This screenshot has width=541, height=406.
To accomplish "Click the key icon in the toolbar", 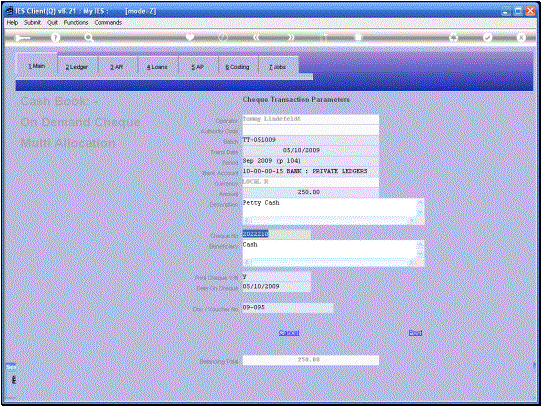I will pos(22,38).
